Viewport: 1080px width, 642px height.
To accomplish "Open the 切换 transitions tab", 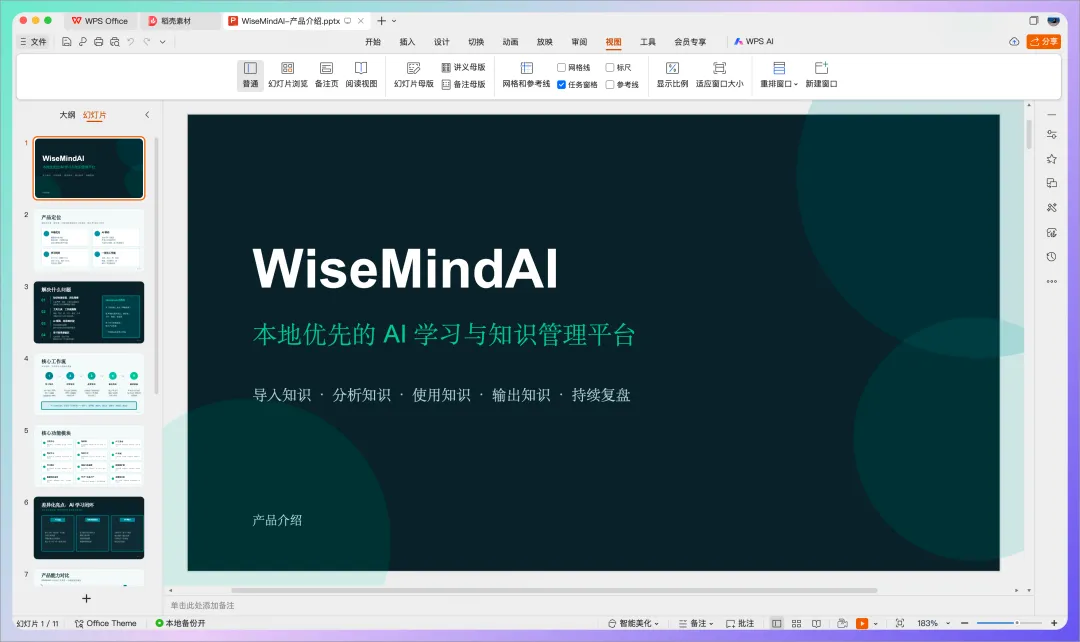I will click(x=476, y=42).
